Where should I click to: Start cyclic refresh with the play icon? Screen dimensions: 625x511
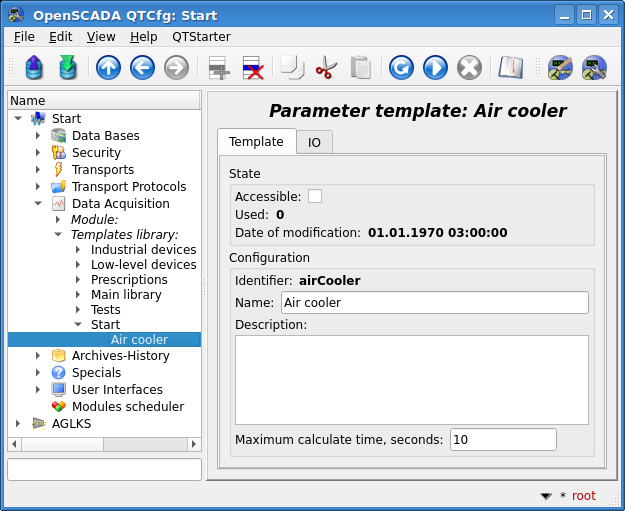[x=435, y=68]
